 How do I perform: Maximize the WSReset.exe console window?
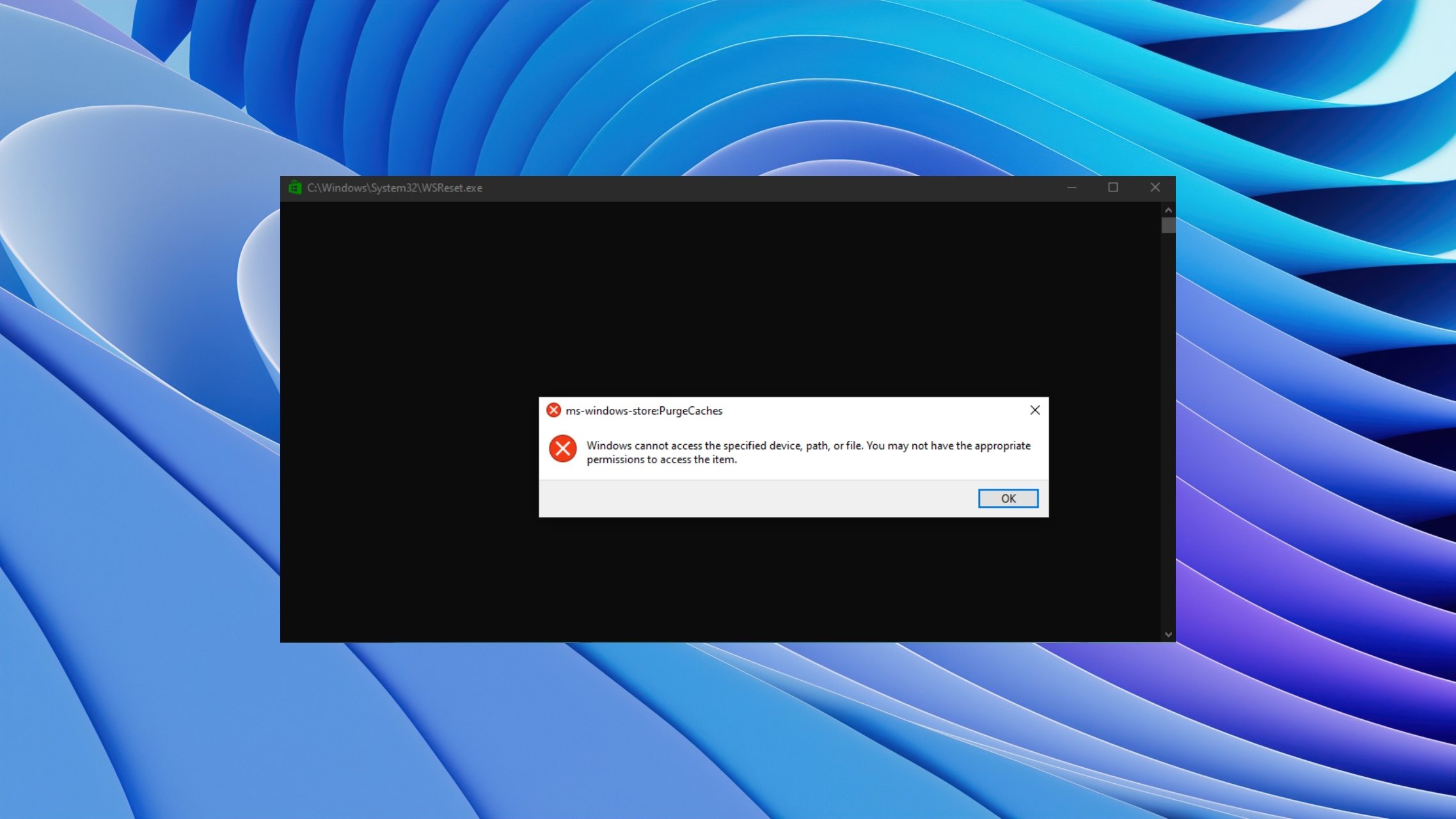[1113, 187]
